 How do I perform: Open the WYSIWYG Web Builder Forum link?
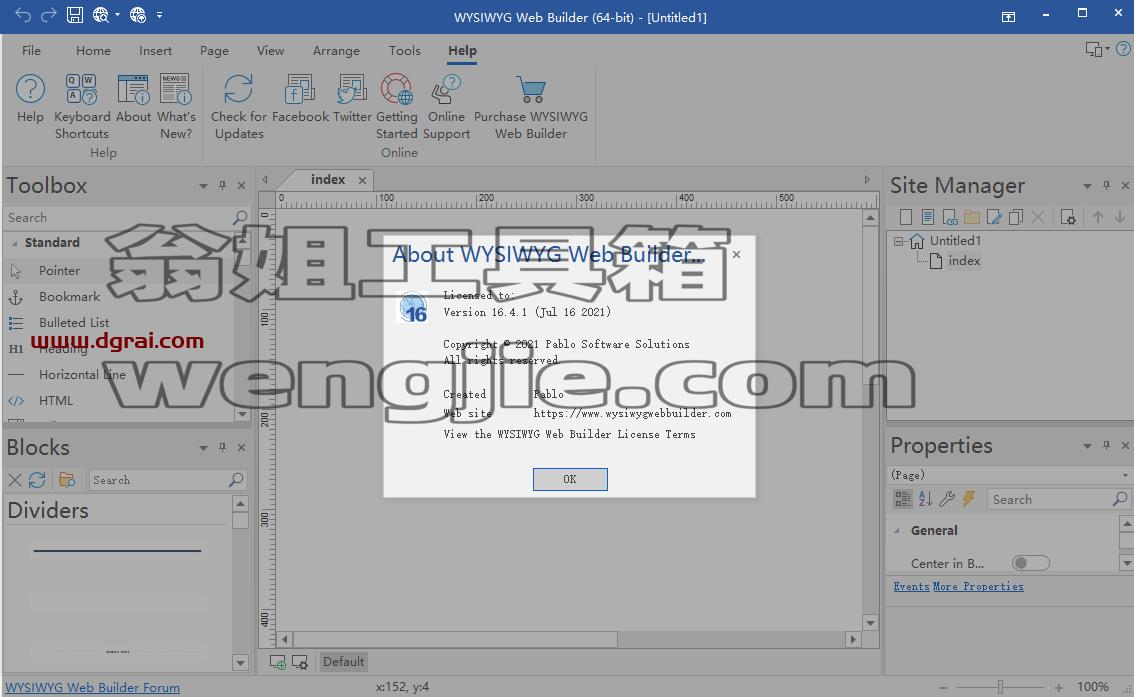pyautogui.click(x=93, y=688)
